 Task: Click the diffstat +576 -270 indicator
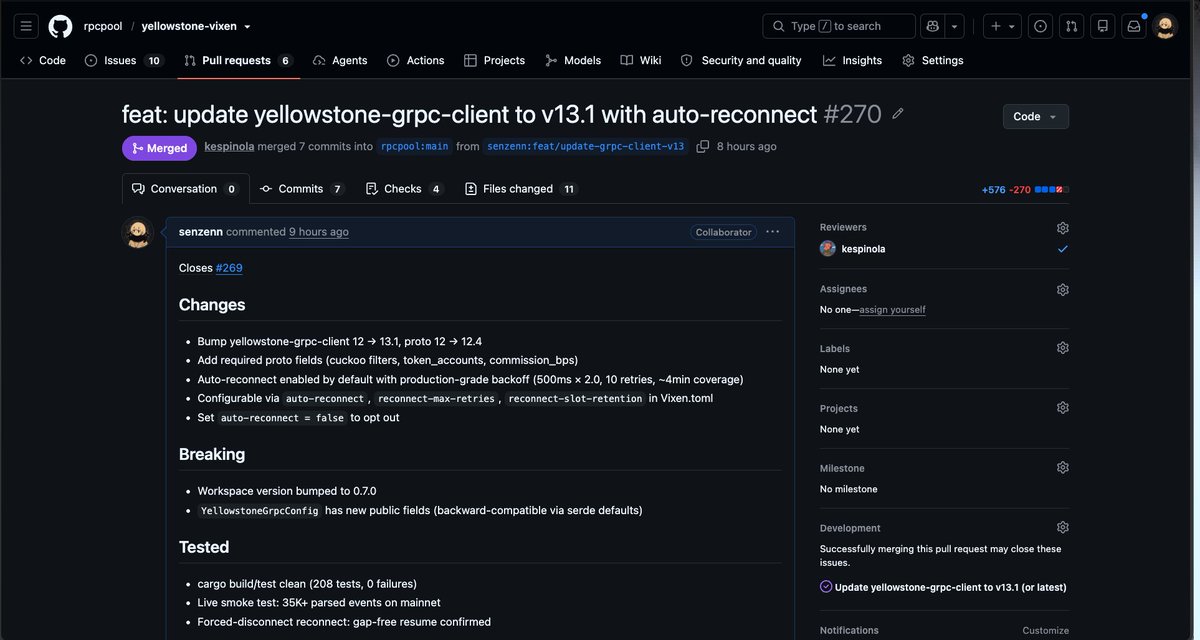1025,189
